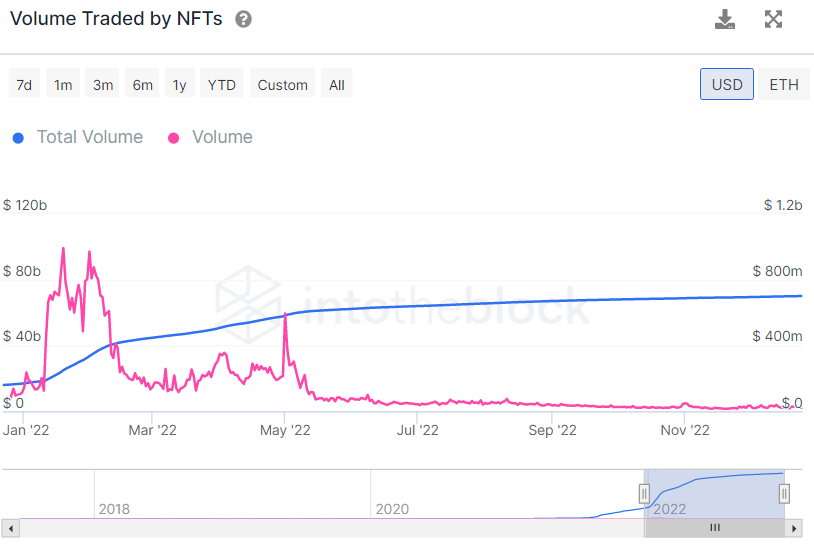Open fullscreen view with expand icon
Screen dimensions: 814x551
pyautogui.click(x=773, y=19)
